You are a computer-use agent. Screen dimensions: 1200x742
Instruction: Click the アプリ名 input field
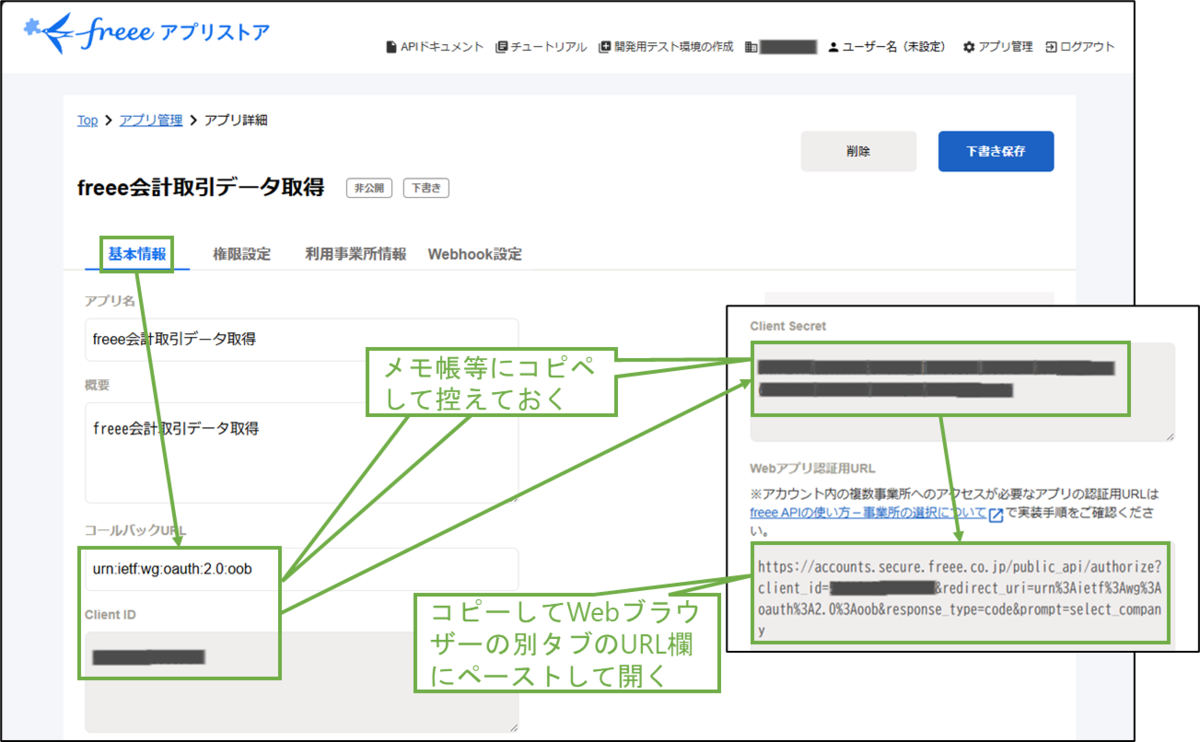coord(302,339)
